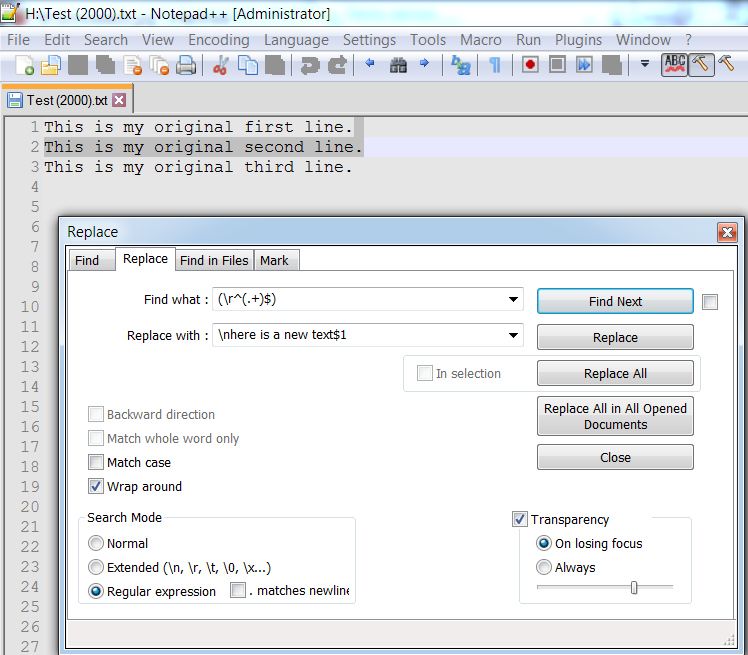Click the Stop recording square icon
Image resolution: width=748 pixels, height=655 pixels.
[x=557, y=64]
